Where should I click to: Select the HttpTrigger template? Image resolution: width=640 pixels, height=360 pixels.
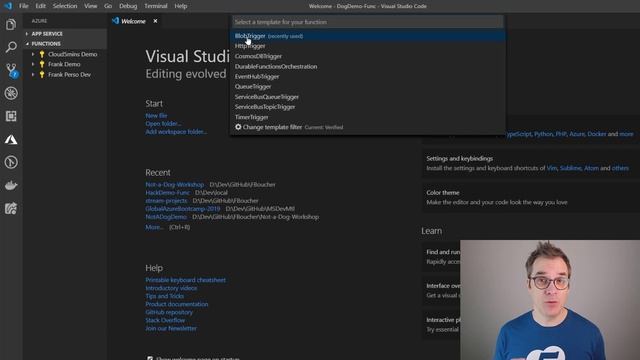point(367,46)
